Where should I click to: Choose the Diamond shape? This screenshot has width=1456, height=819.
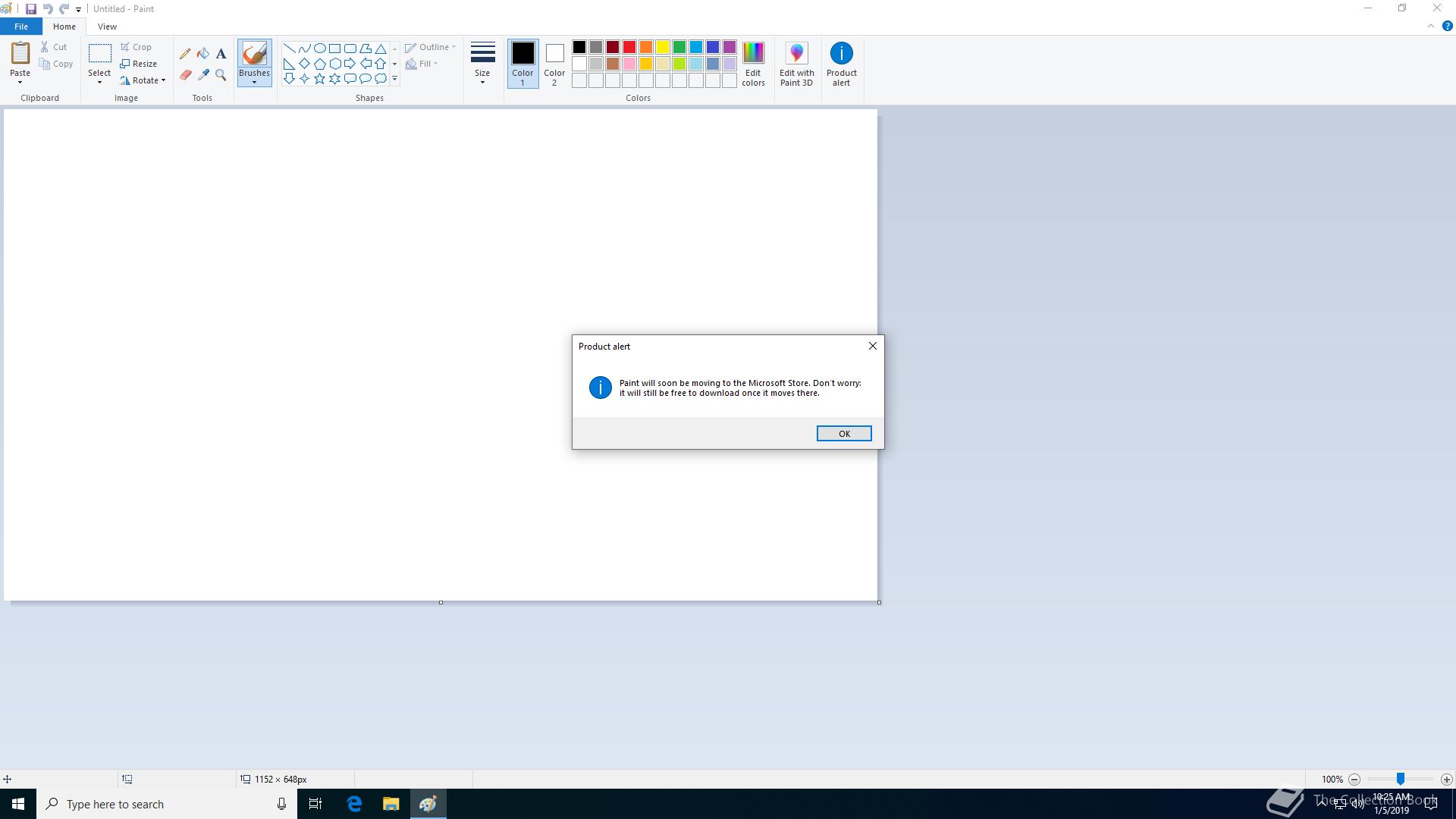[304, 63]
